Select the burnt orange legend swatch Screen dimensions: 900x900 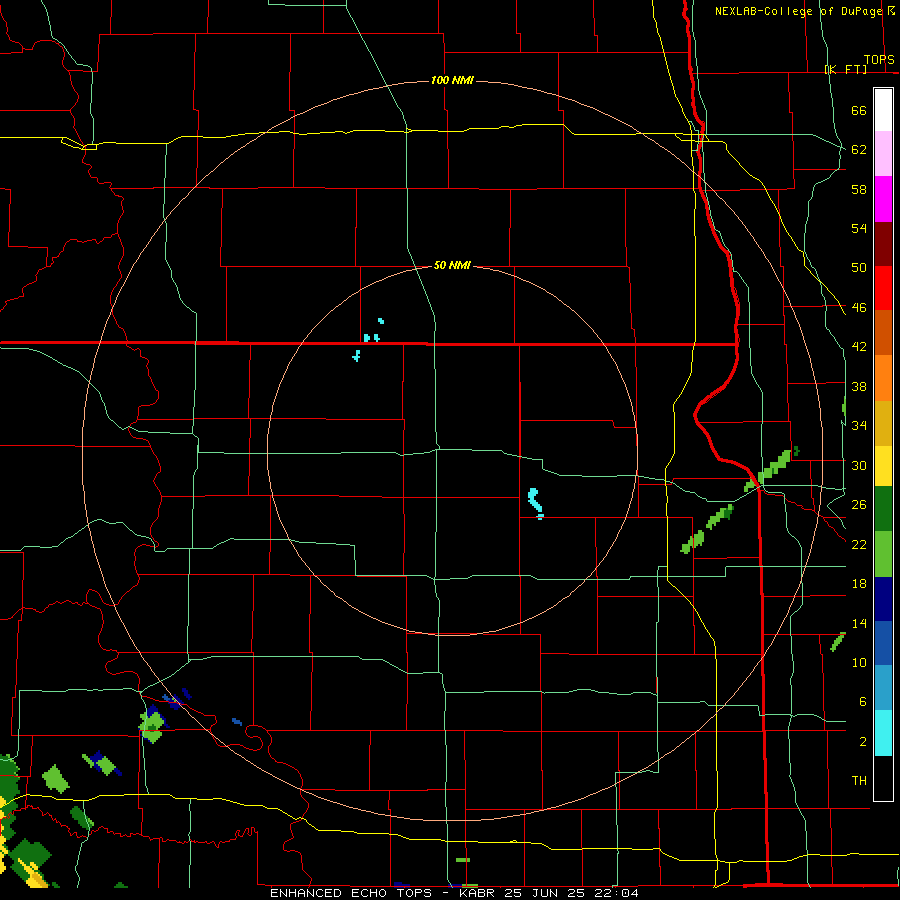click(883, 332)
